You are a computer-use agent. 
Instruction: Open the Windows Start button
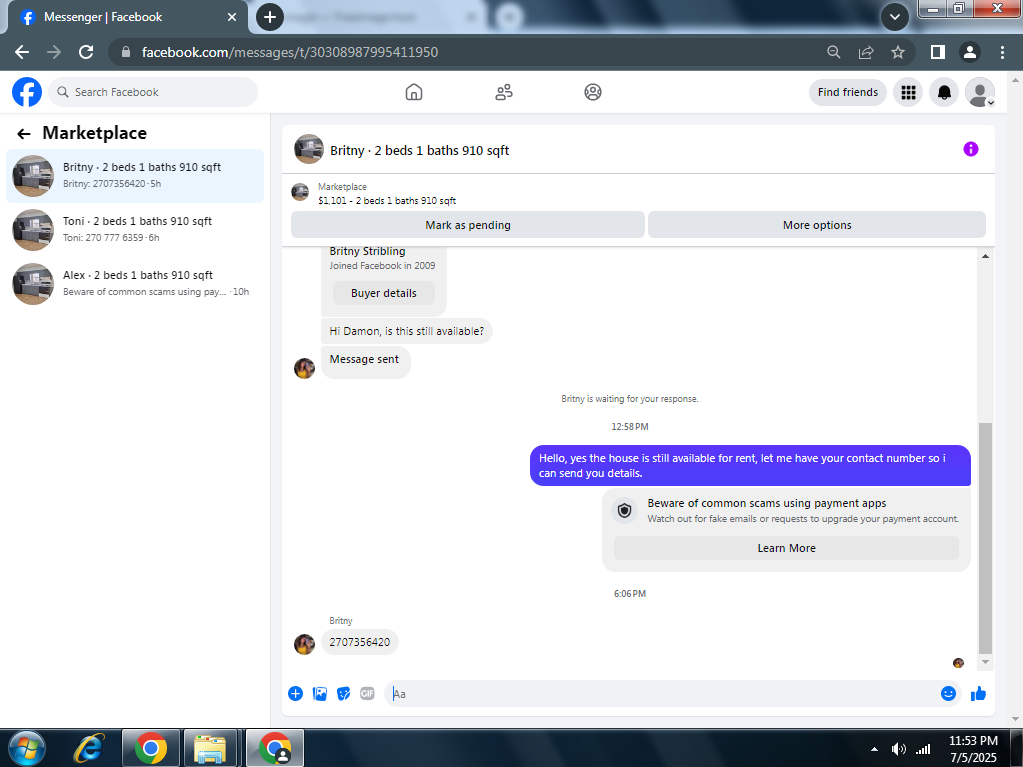(x=27, y=747)
